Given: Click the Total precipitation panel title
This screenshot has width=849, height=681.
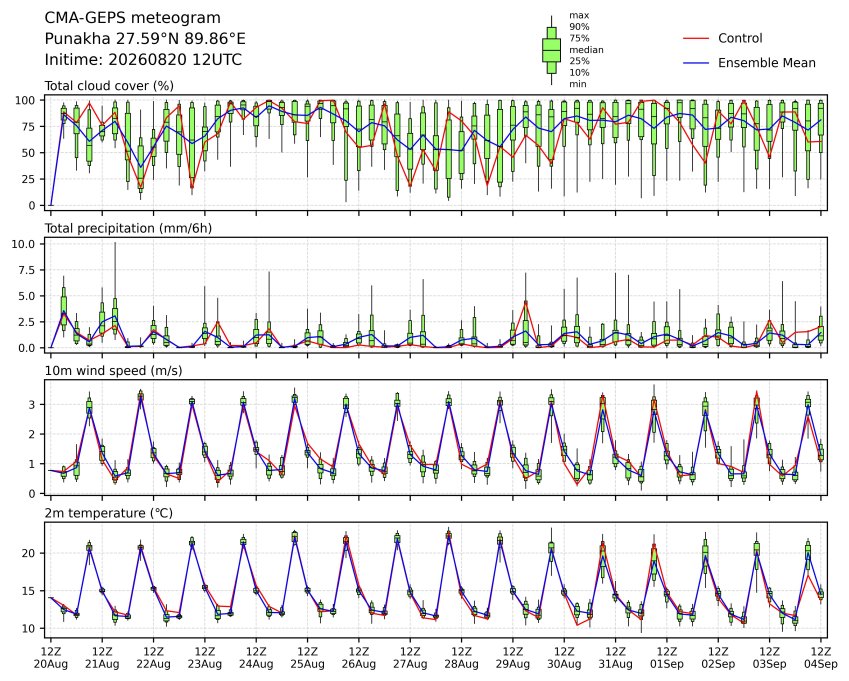Looking at the screenshot, I should pyautogui.click(x=128, y=228).
